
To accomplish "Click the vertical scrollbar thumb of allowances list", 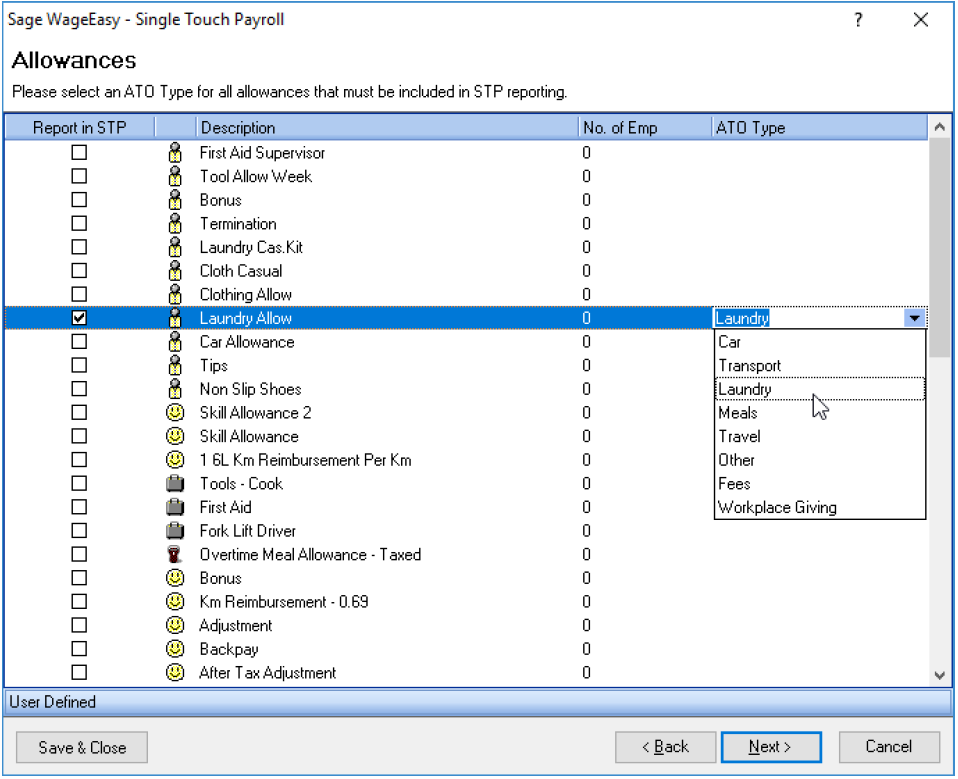I will click(x=940, y=248).
